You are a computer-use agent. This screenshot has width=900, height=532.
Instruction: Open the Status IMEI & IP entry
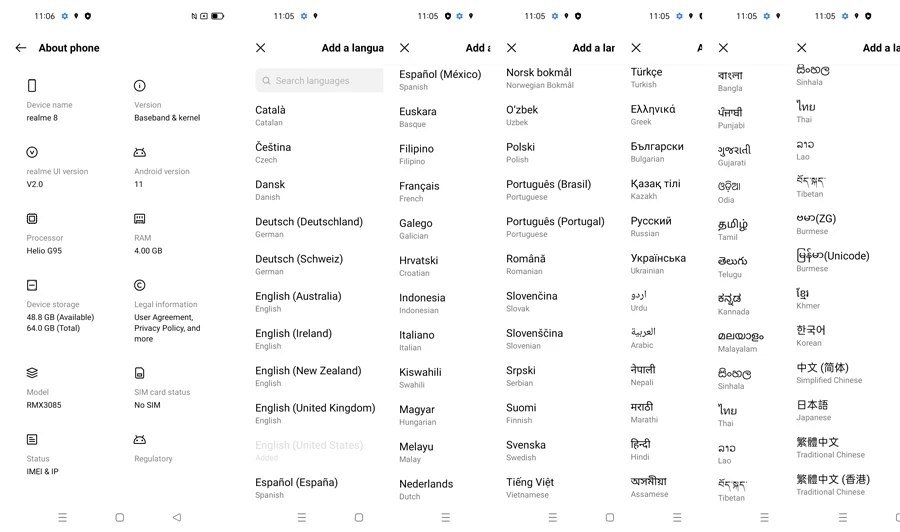(x=42, y=465)
